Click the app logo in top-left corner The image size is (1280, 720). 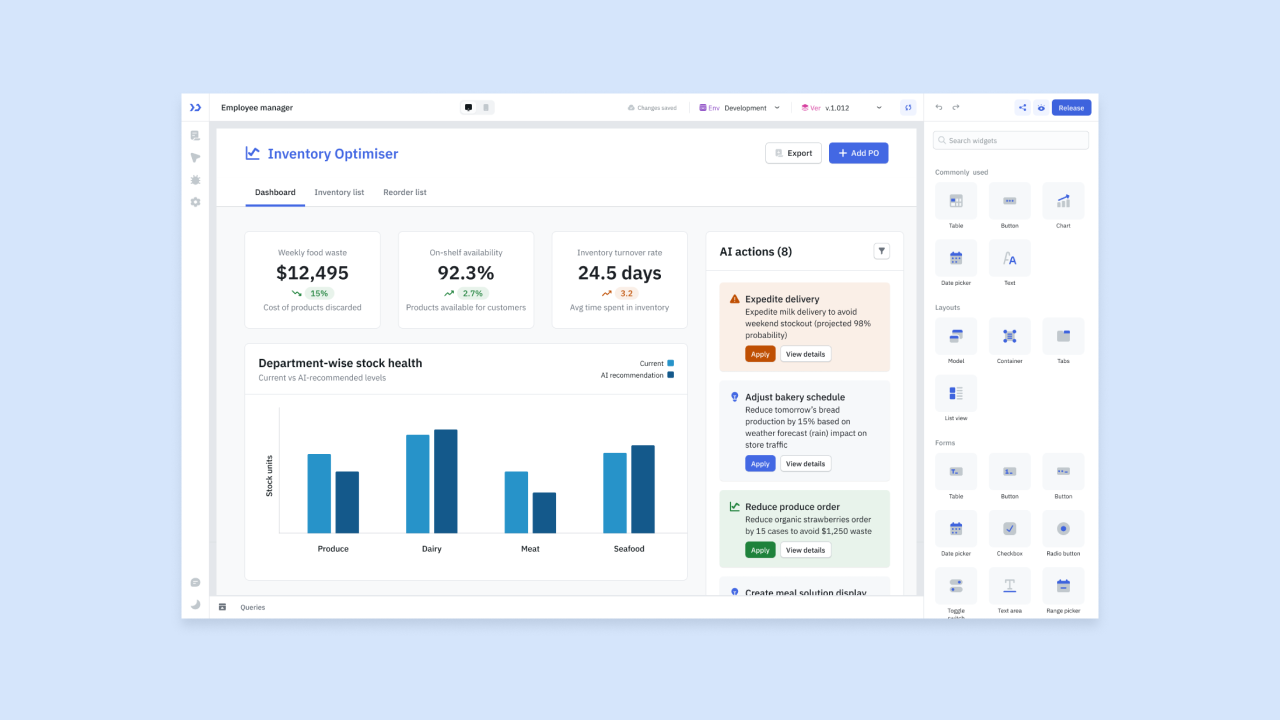coord(195,107)
